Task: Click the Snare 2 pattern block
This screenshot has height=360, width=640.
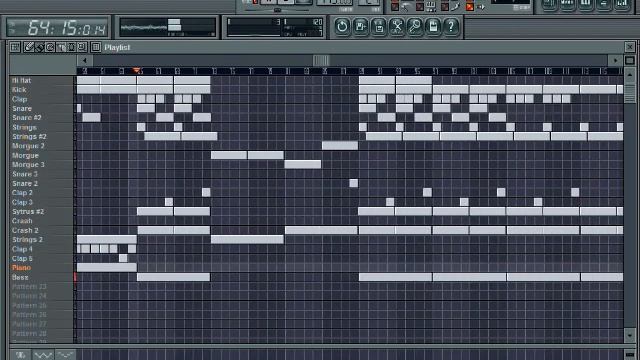Action: click(353, 183)
